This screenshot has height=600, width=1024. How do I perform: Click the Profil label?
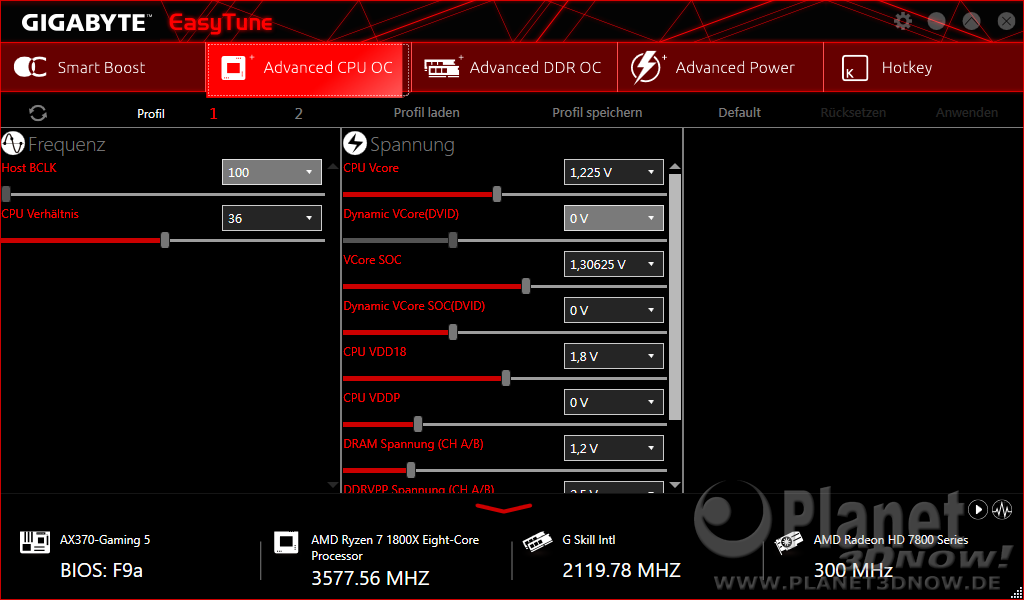pyautogui.click(x=151, y=114)
